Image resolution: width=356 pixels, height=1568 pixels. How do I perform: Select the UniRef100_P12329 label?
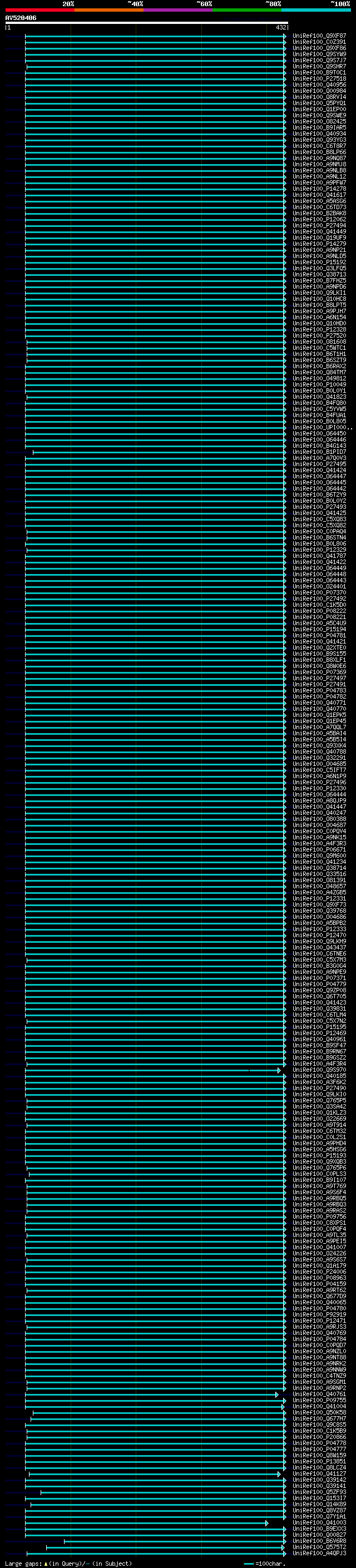319,550
